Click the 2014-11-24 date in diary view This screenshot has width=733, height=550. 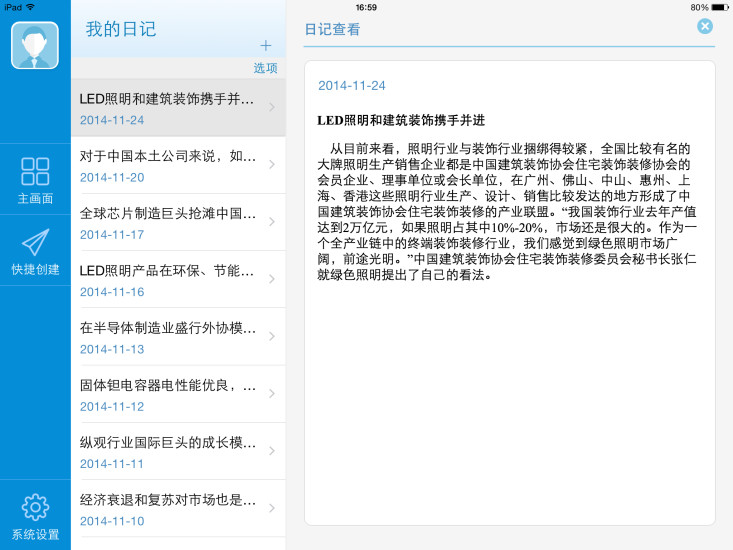coord(351,86)
